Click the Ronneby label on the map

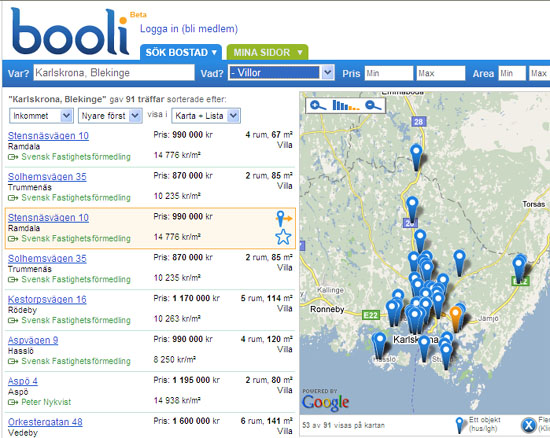[327, 309]
